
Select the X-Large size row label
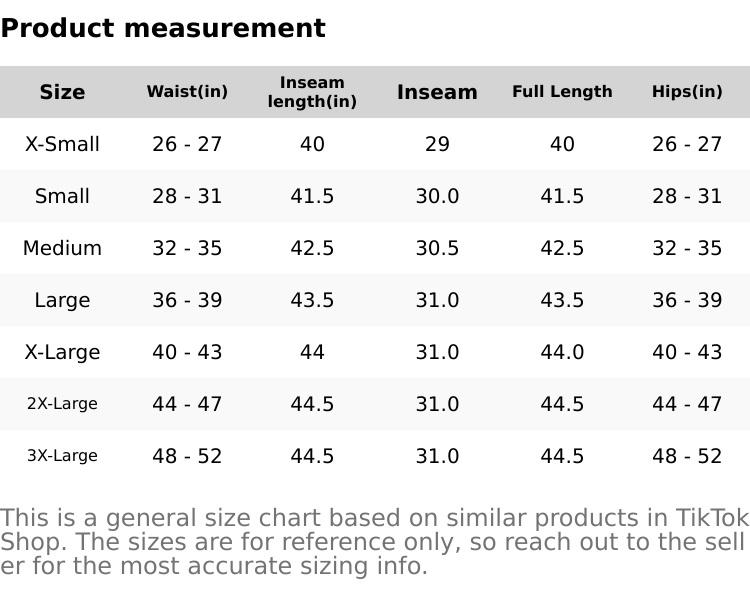coord(62,352)
